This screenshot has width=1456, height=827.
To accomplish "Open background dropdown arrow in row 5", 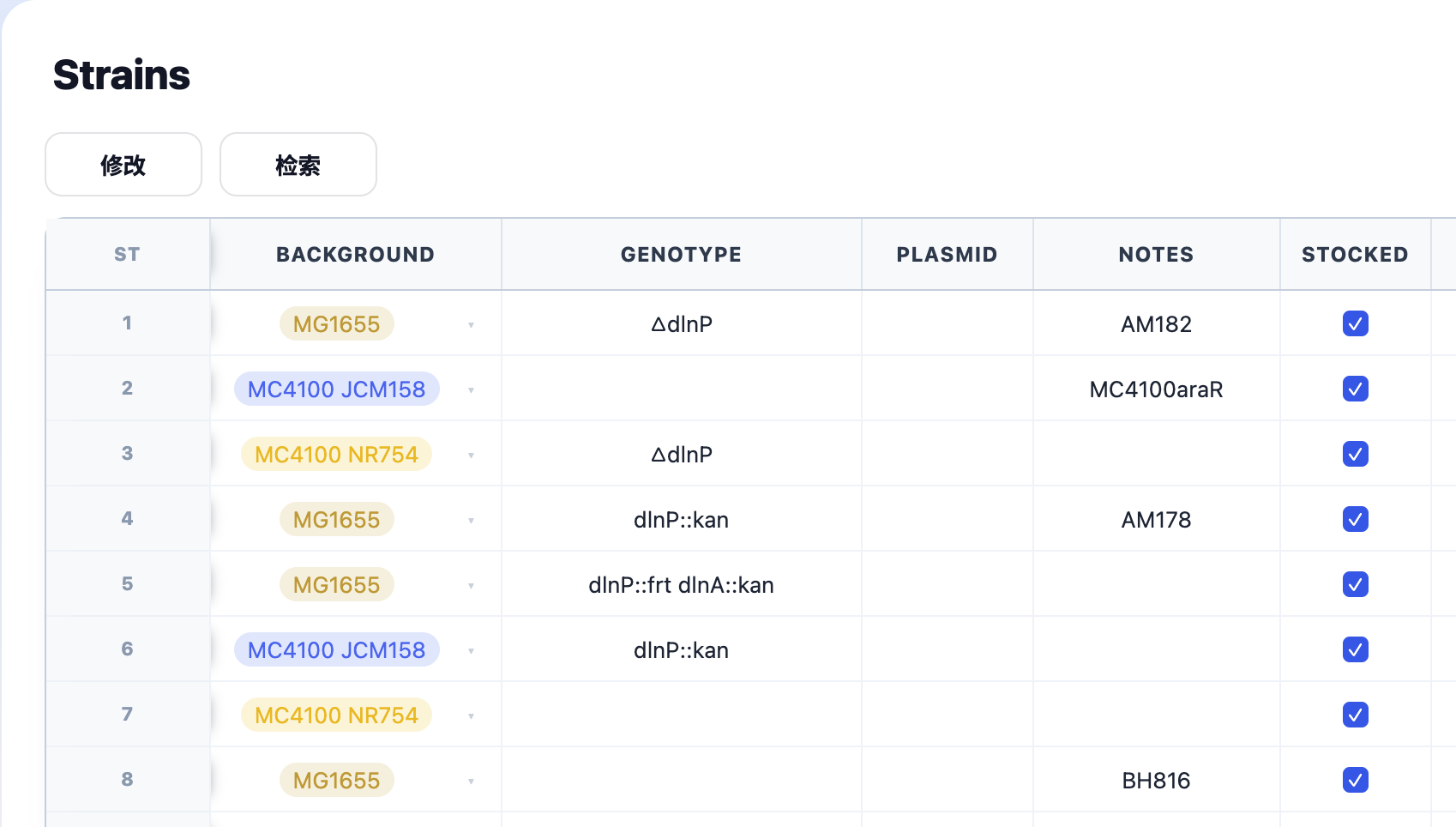I will pyautogui.click(x=471, y=586).
